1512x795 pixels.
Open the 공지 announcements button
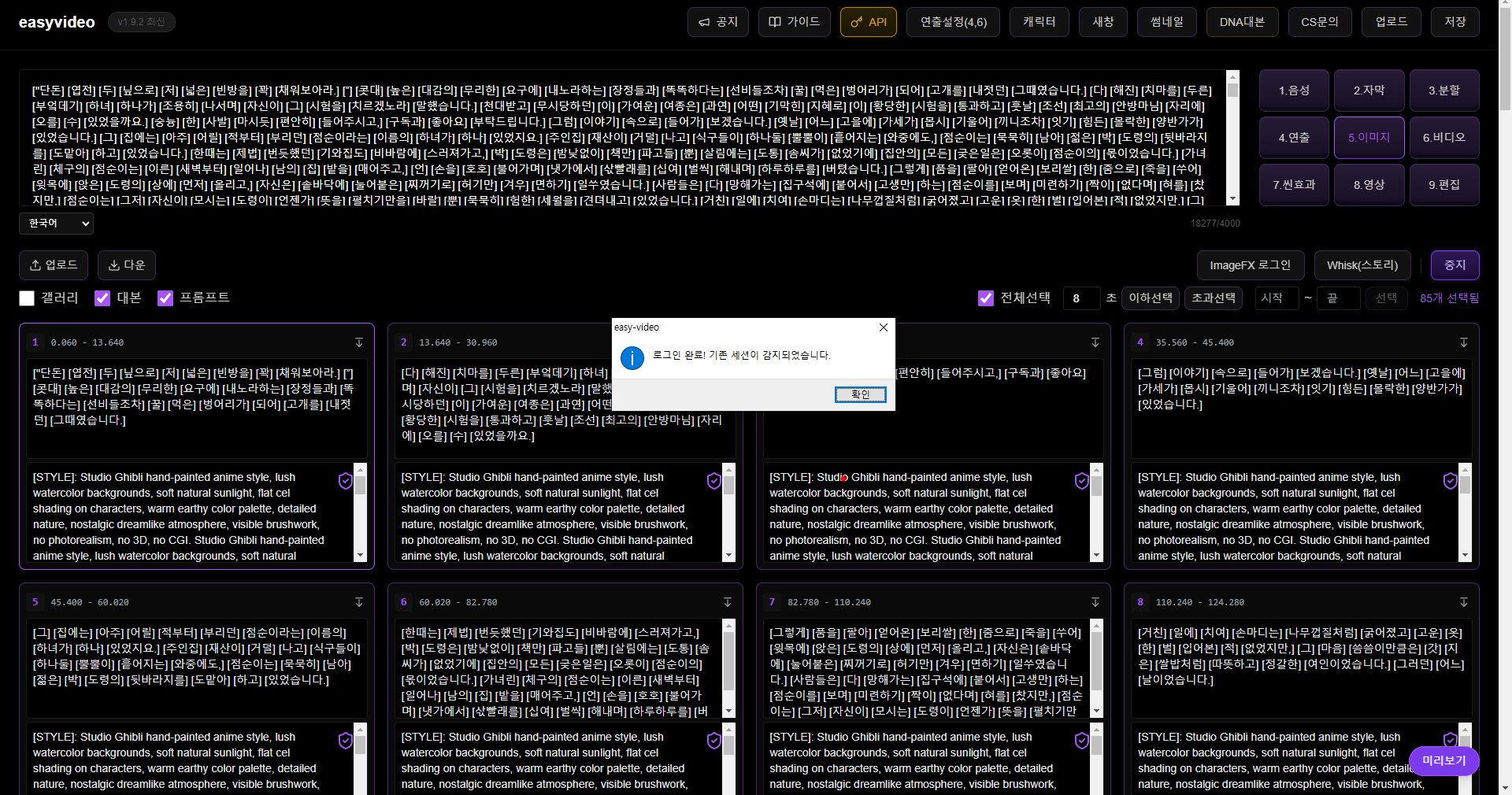point(717,22)
